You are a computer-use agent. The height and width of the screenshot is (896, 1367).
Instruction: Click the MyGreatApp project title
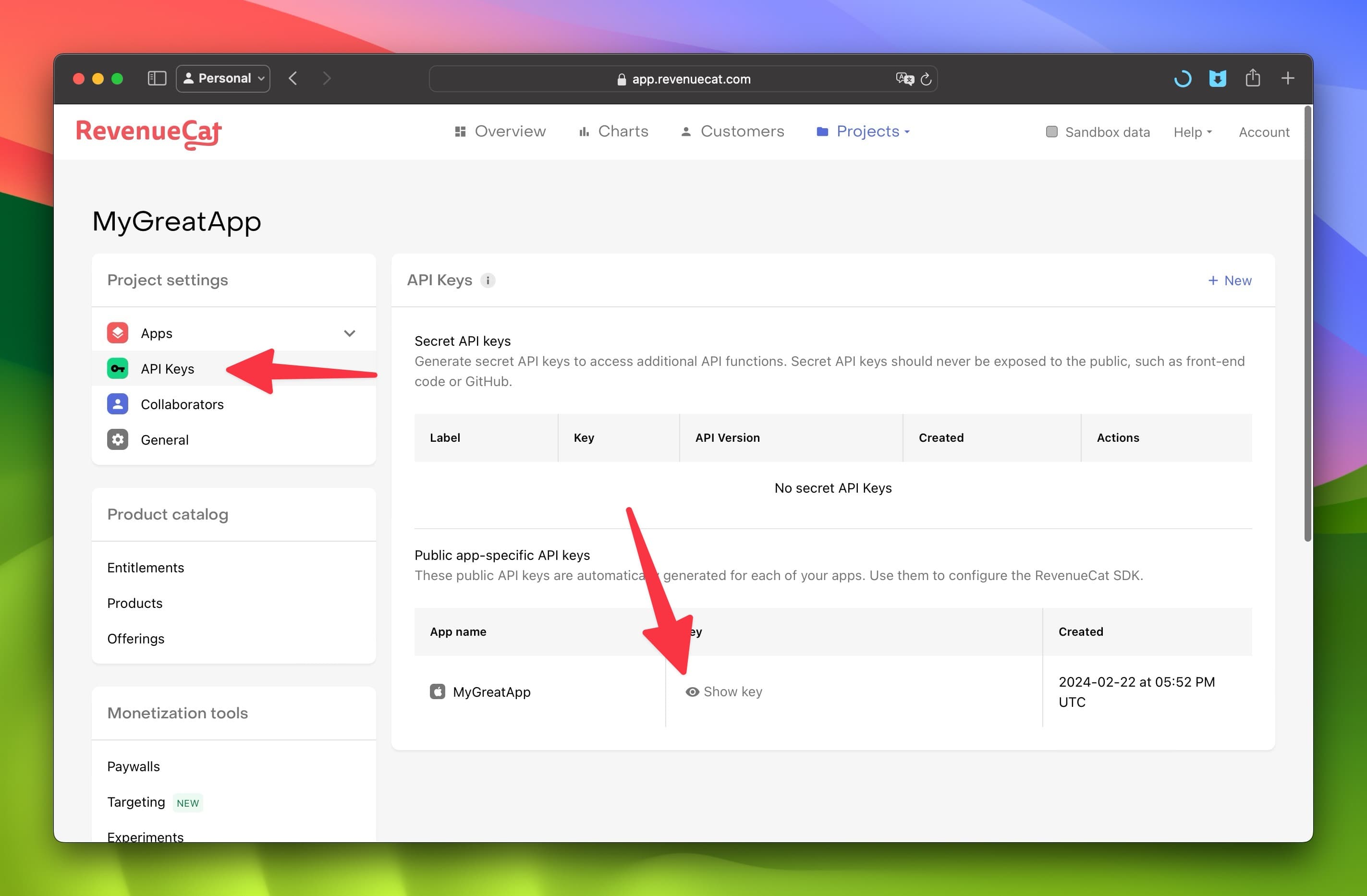[x=177, y=221]
